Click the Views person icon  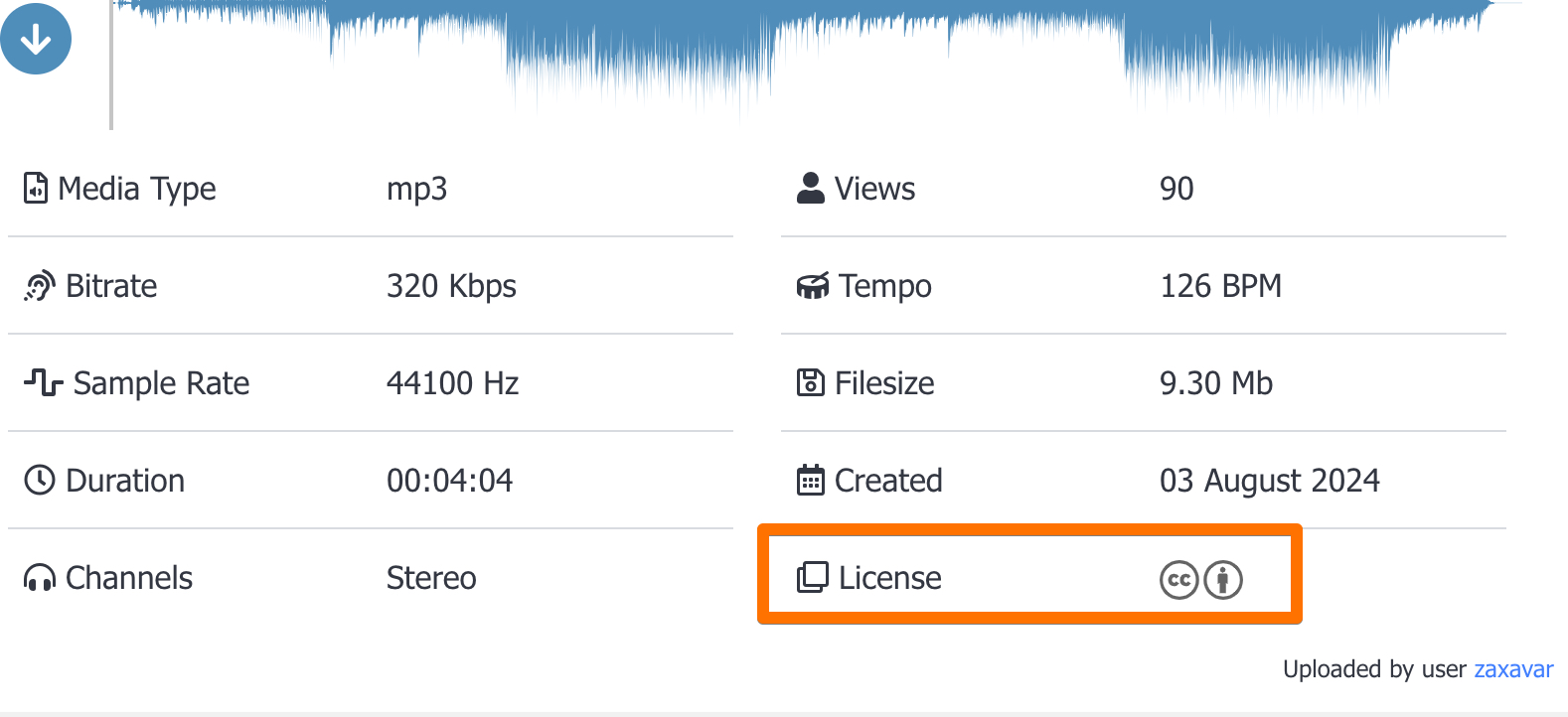click(x=811, y=188)
